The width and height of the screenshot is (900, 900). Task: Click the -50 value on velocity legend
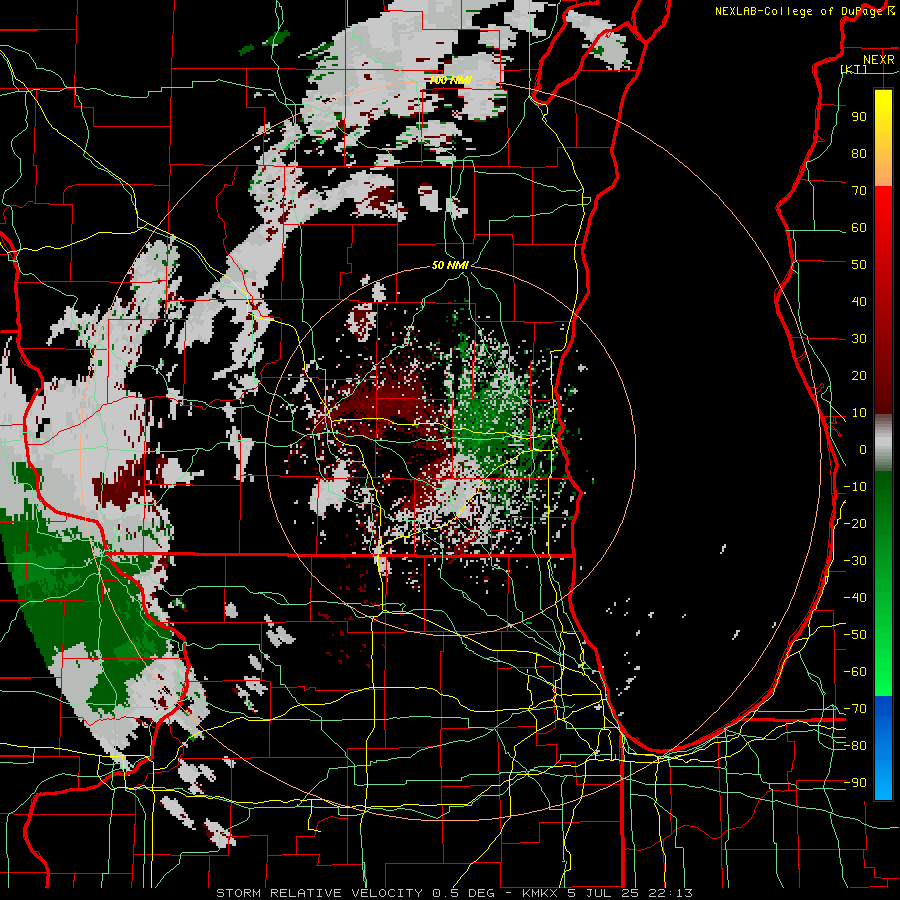855,635
